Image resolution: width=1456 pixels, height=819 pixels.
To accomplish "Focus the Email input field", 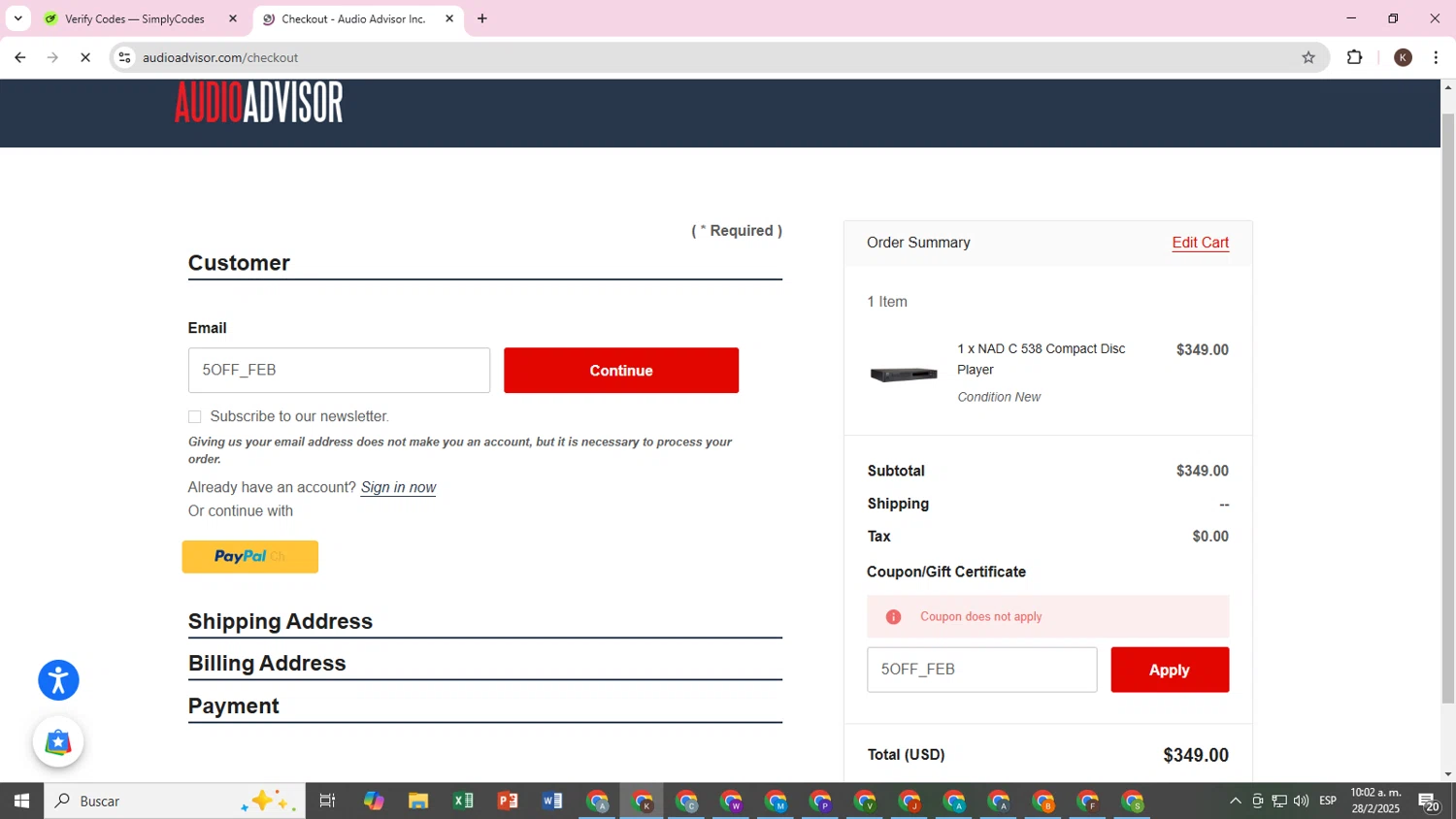I will pyautogui.click(x=339, y=371).
